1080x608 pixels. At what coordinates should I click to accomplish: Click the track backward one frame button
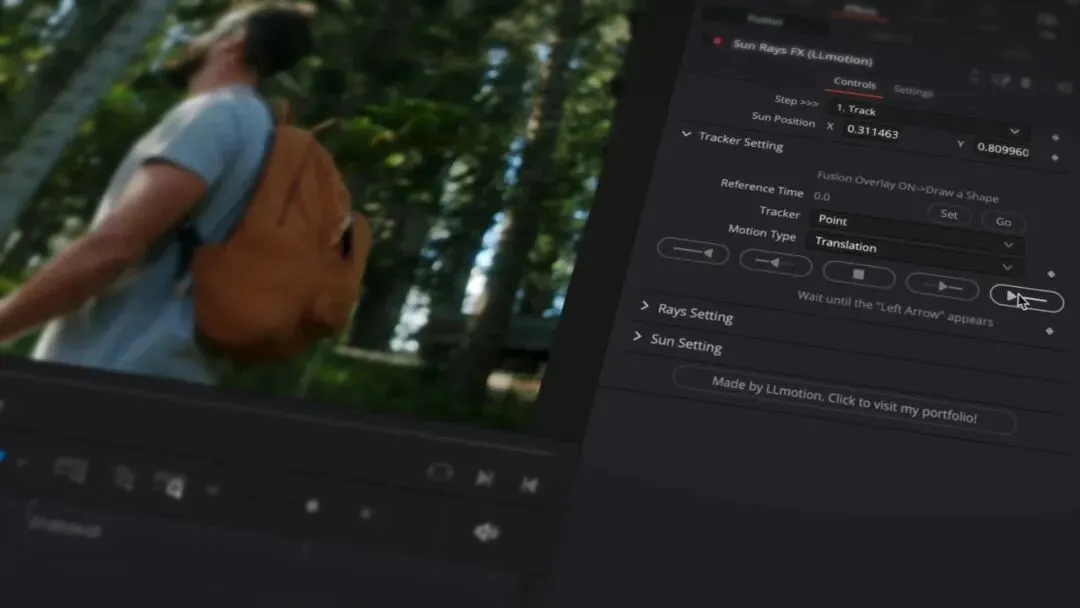776,262
